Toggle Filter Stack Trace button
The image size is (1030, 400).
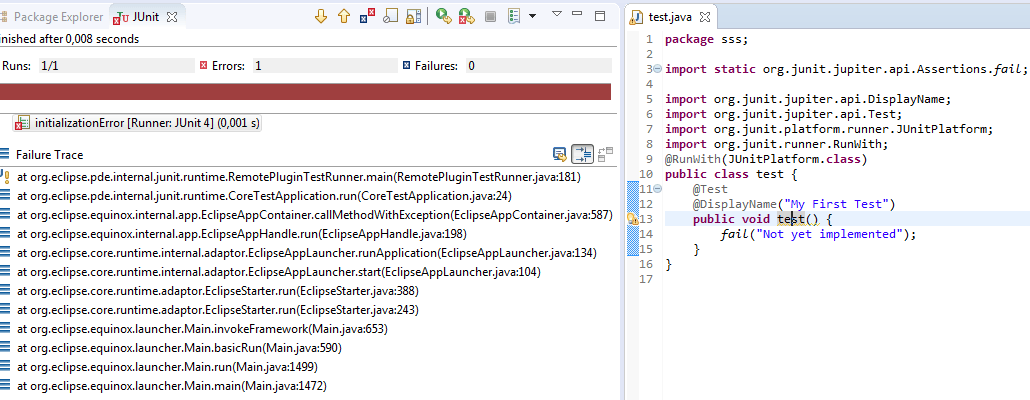(x=582, y=154)
